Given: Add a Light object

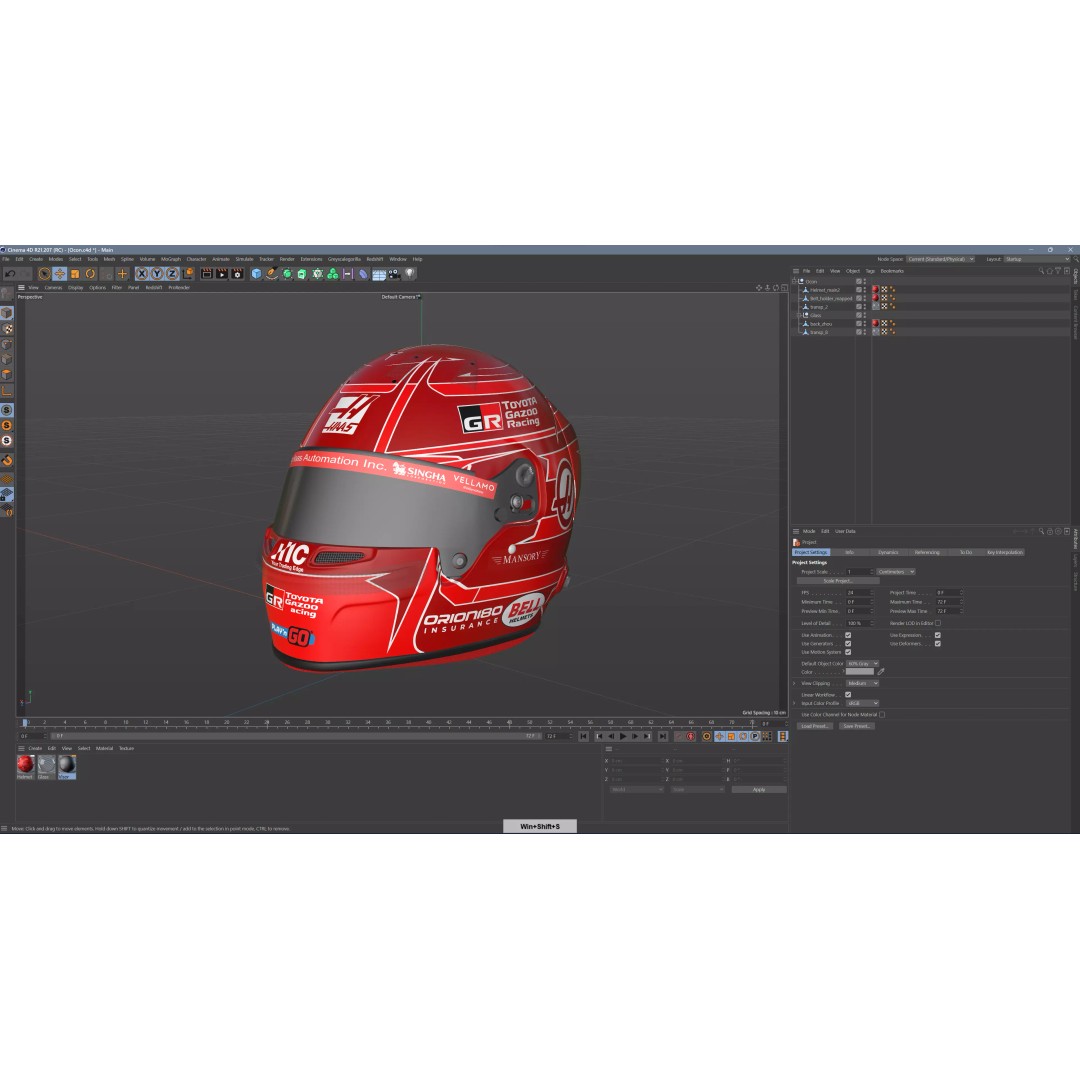Looking at the screenshot, I should pos(410,274).
